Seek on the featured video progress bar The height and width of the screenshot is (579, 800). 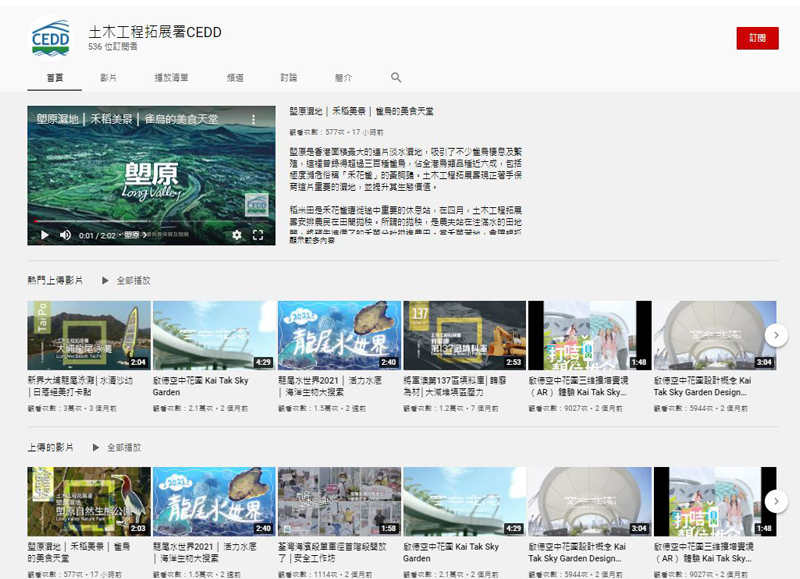click(150, 222)
